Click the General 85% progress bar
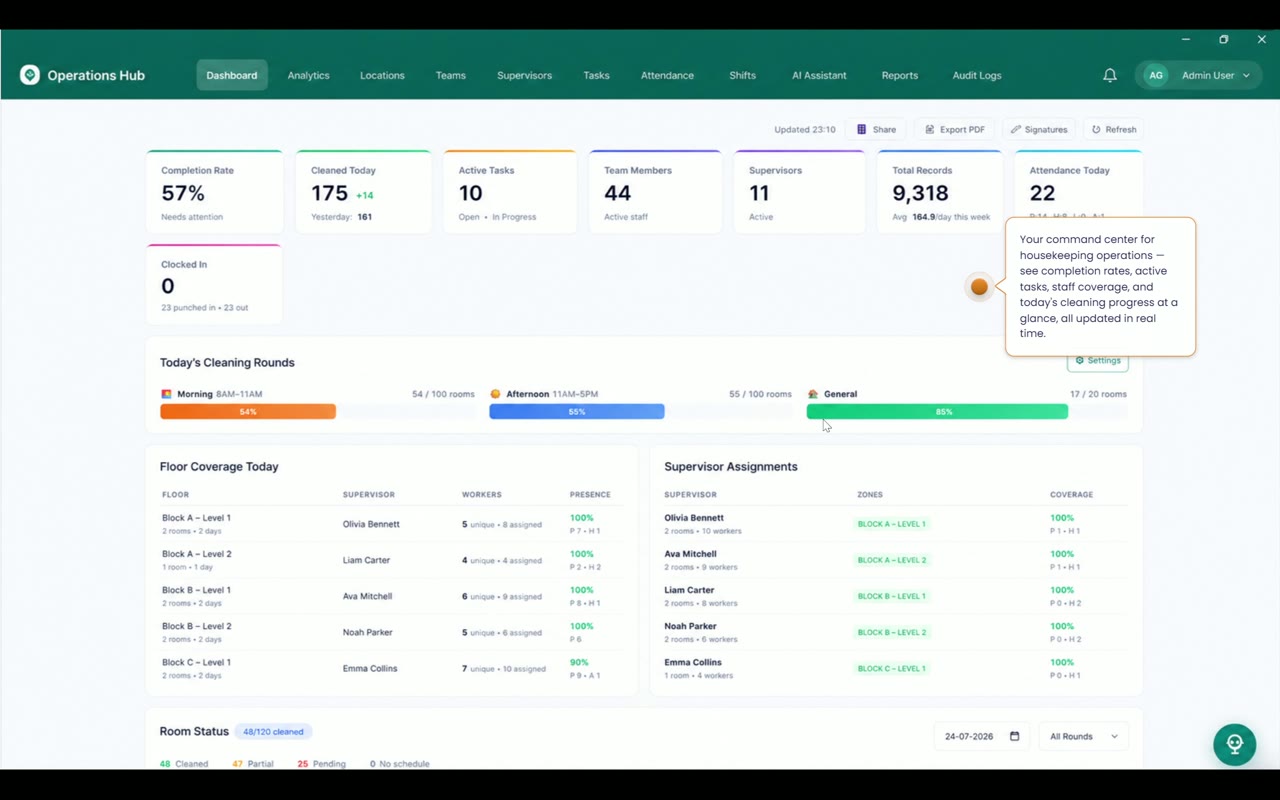1280x800 pixels. pos(937,411)
